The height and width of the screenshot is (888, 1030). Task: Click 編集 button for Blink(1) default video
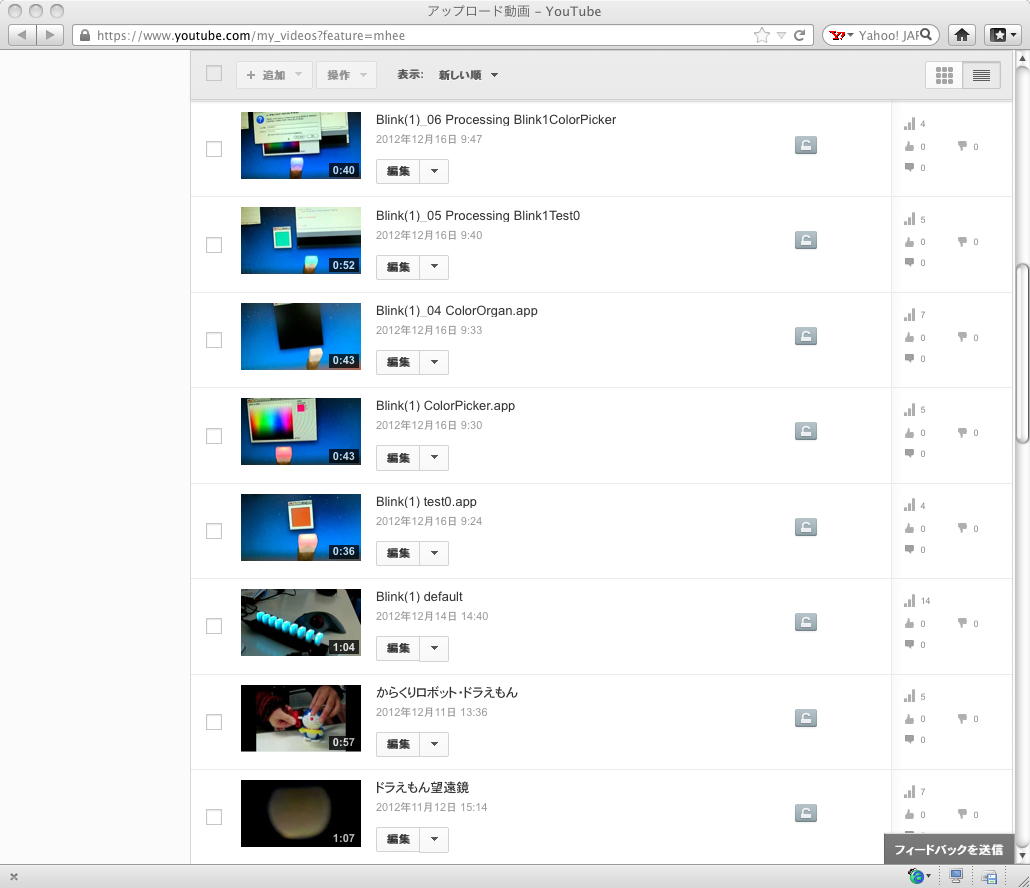pos(398,648)
